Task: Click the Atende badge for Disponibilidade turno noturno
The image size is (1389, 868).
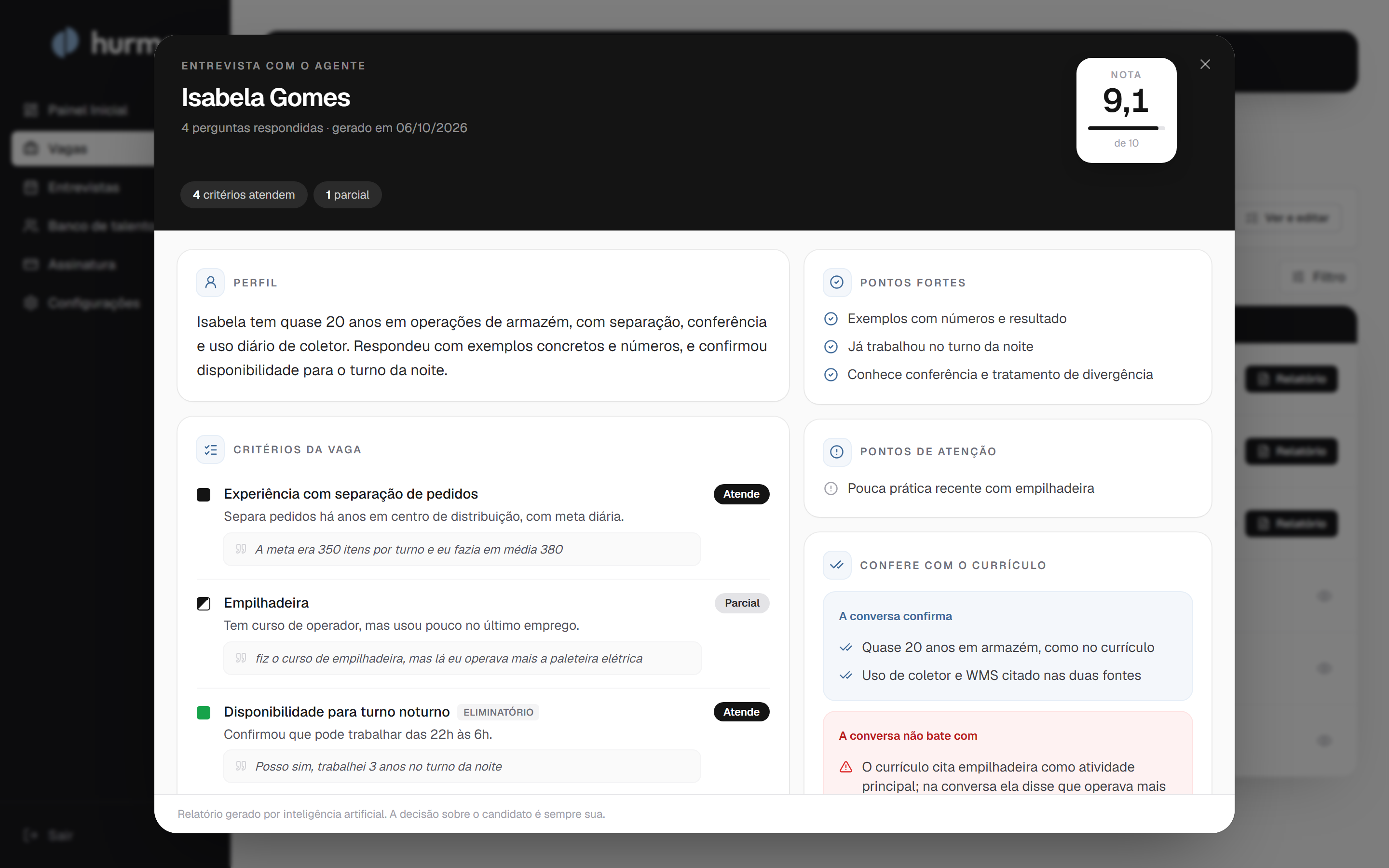Action: click(741, 712)
